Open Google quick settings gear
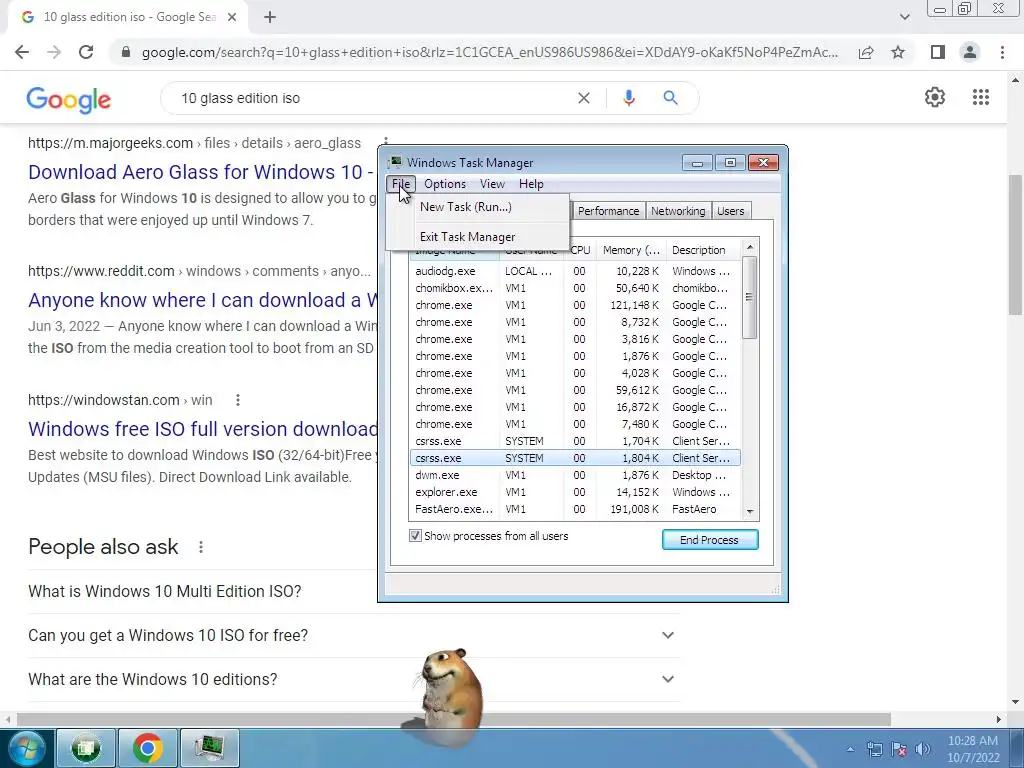Viewport: 1024px width, 768px height. [935, 97]
